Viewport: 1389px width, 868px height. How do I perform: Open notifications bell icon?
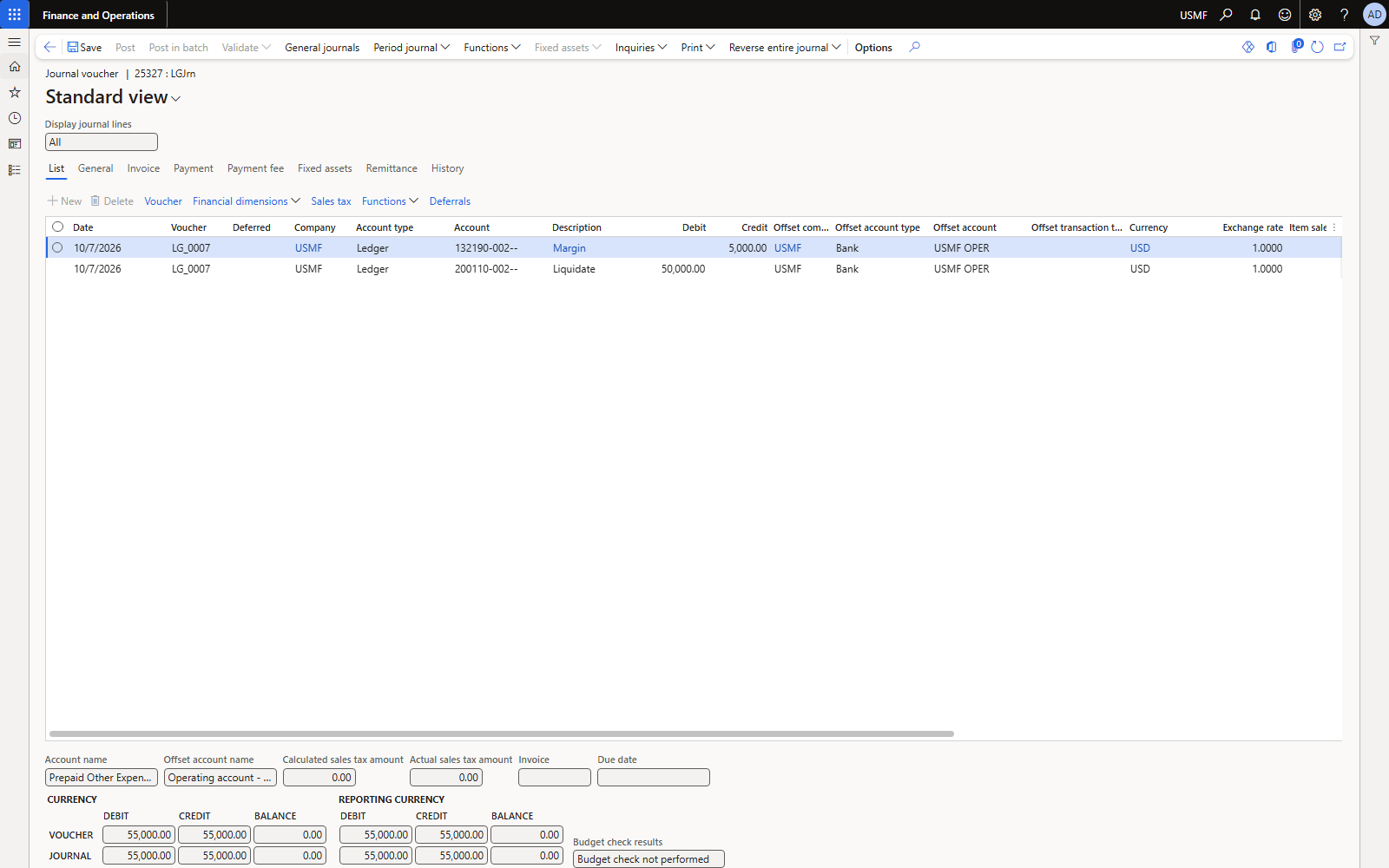point(1255,15)
